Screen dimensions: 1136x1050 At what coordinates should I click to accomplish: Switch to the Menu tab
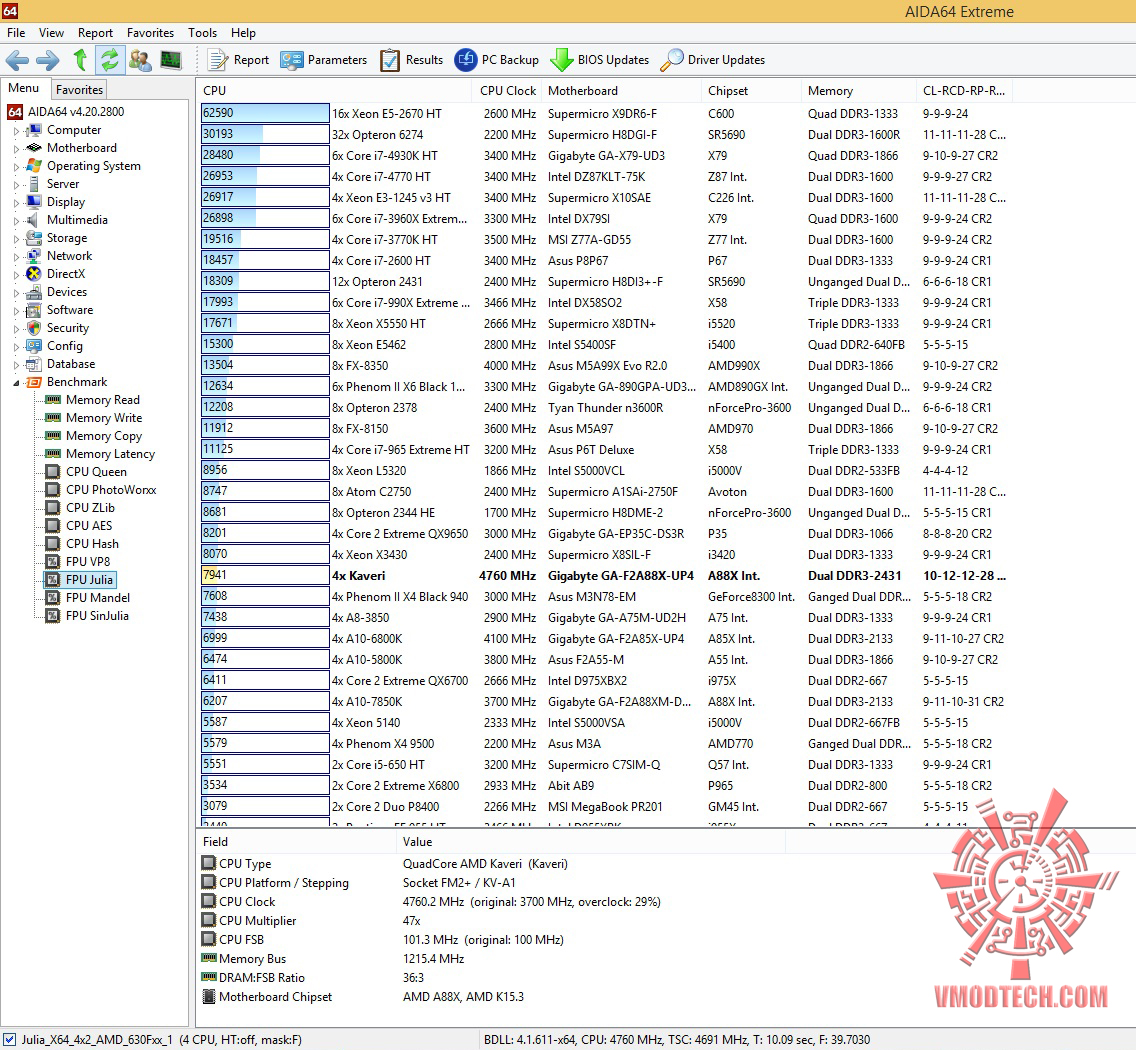coord(24,88)
